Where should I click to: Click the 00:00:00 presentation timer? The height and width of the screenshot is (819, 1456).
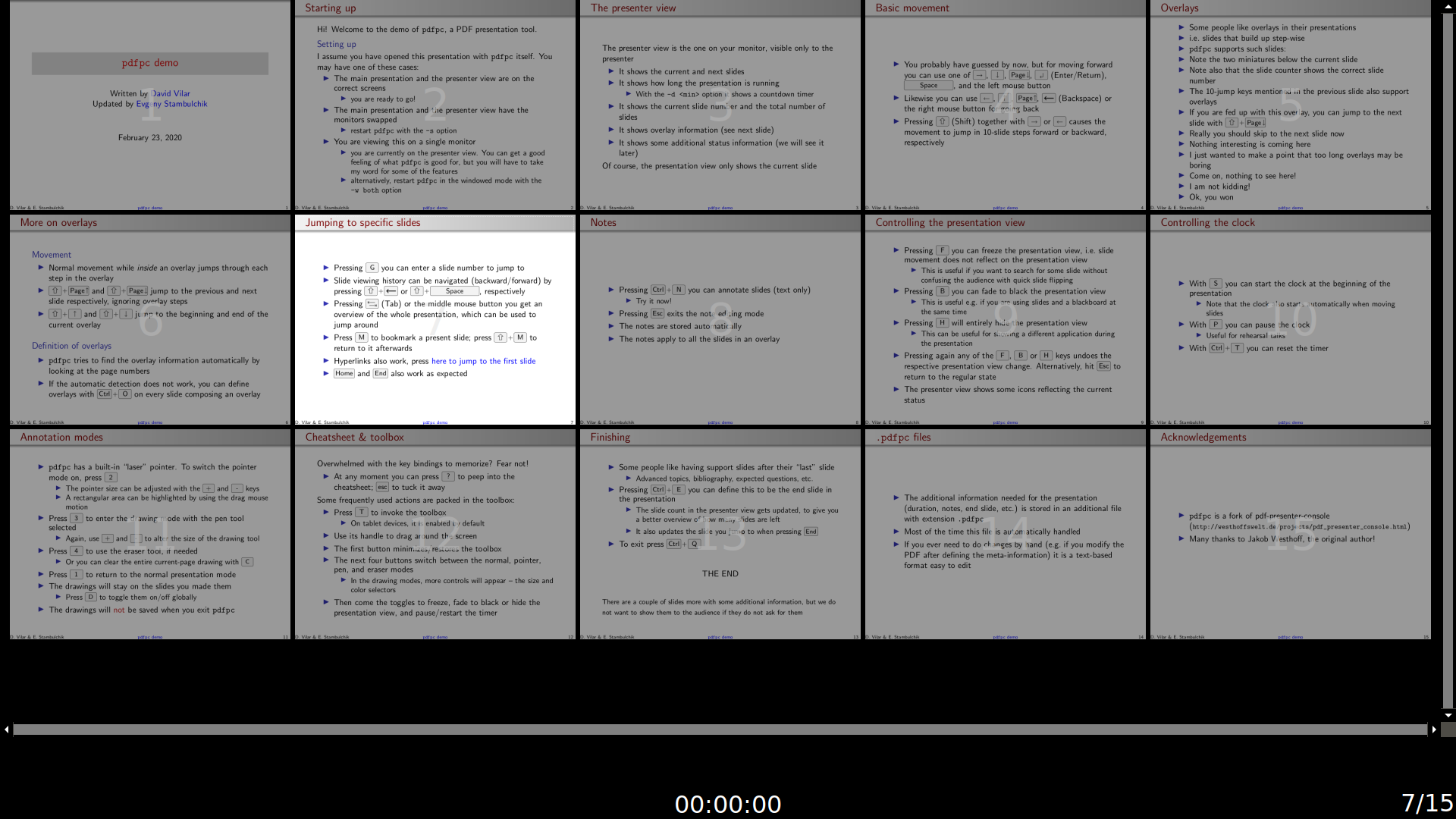[x=728, y=804]
